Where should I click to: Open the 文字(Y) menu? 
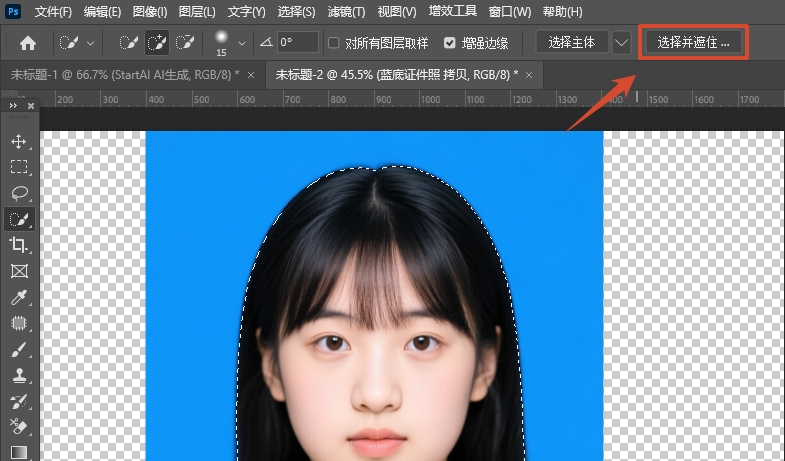(x=246, y=12)
